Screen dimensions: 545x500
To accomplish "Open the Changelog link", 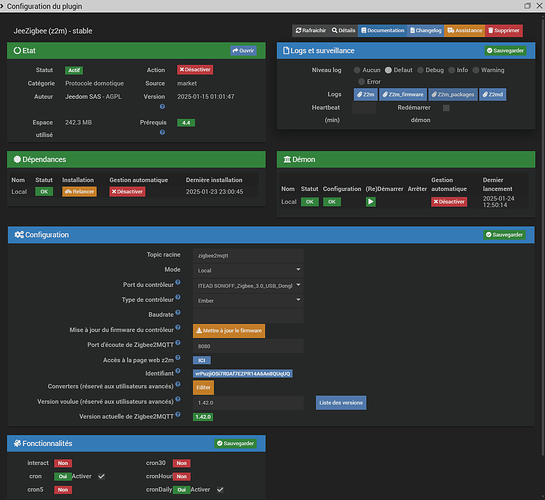I will (x=425, y=31).
